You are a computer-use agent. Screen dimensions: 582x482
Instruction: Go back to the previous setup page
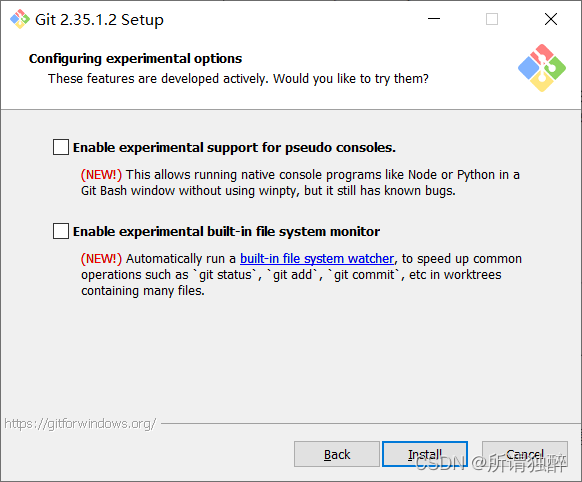(x=337, y=454)
